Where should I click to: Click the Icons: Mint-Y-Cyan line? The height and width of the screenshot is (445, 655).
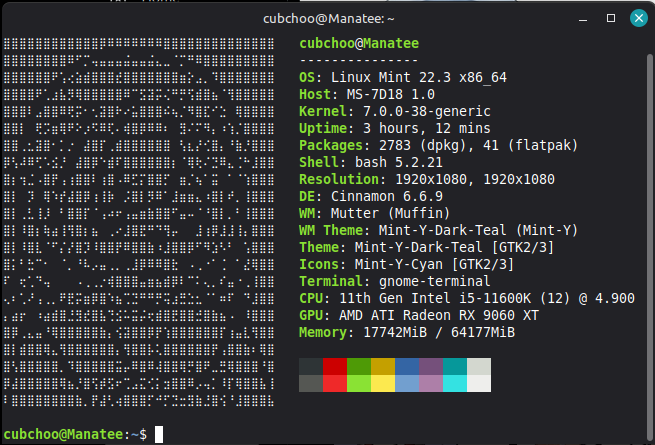tap(406, 264)
